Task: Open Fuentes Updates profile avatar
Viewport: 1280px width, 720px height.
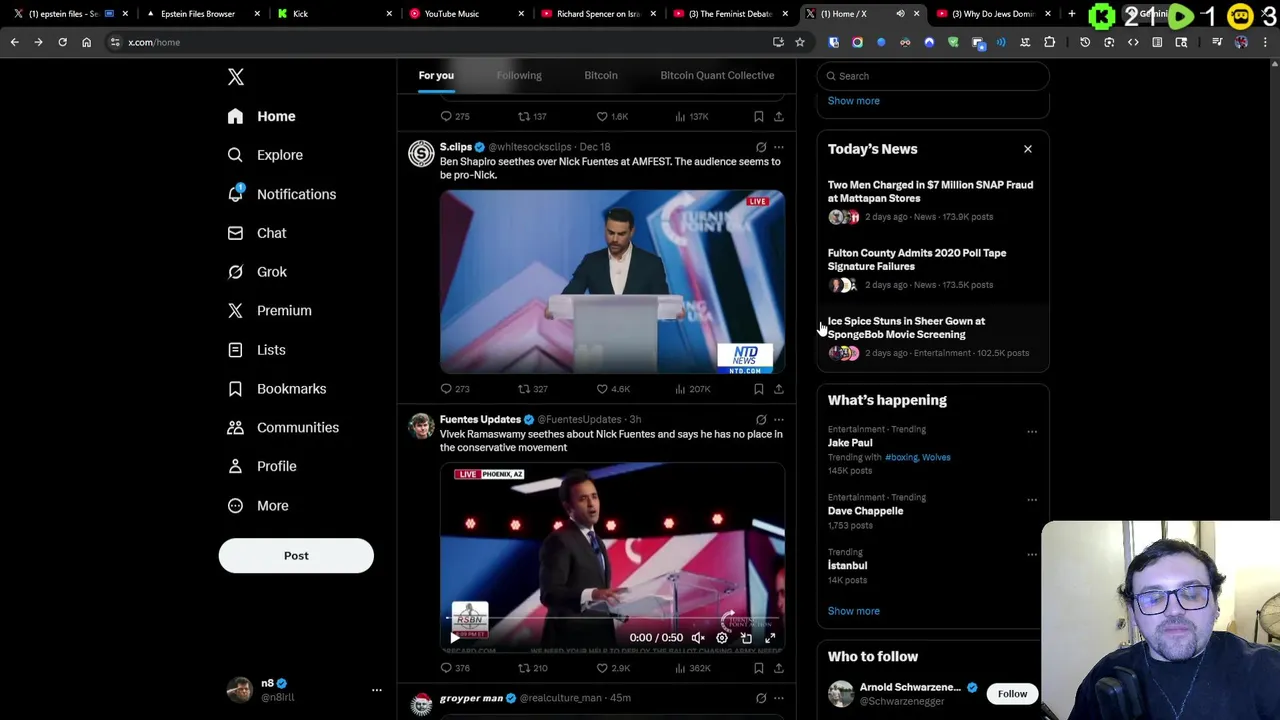Action: pyautogui.click(x=421, y=427)
